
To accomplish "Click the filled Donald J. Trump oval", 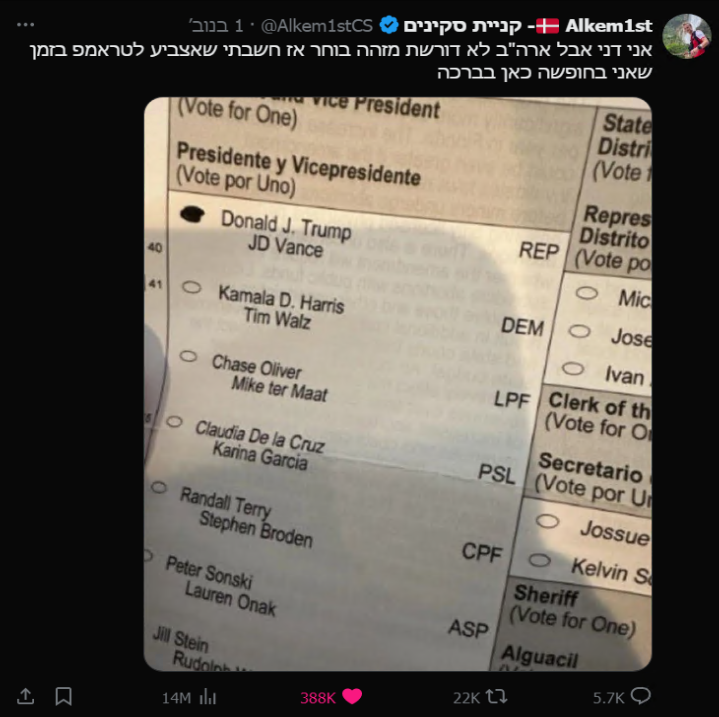I will pos(192,214).
